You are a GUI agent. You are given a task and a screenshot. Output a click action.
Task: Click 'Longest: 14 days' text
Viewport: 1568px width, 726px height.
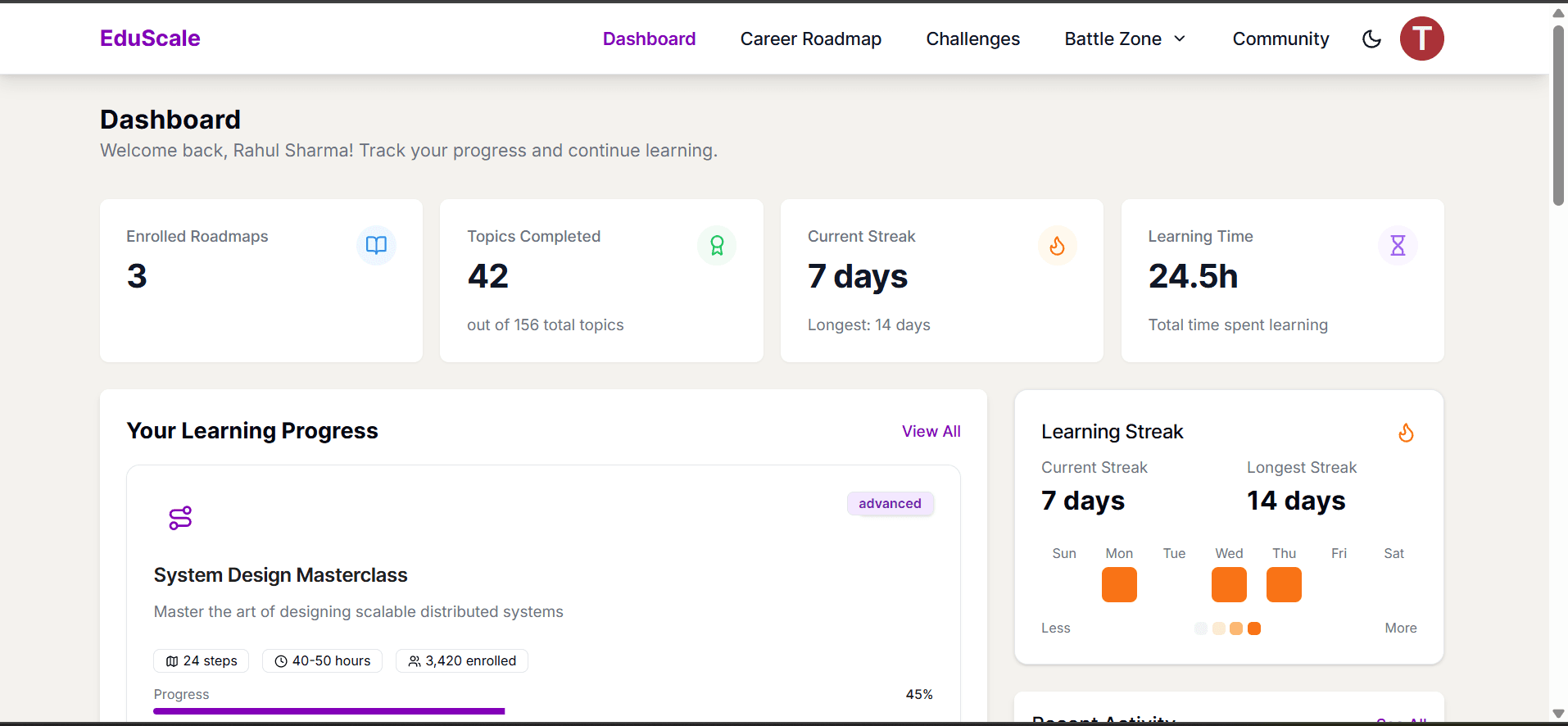click(869, 324)
